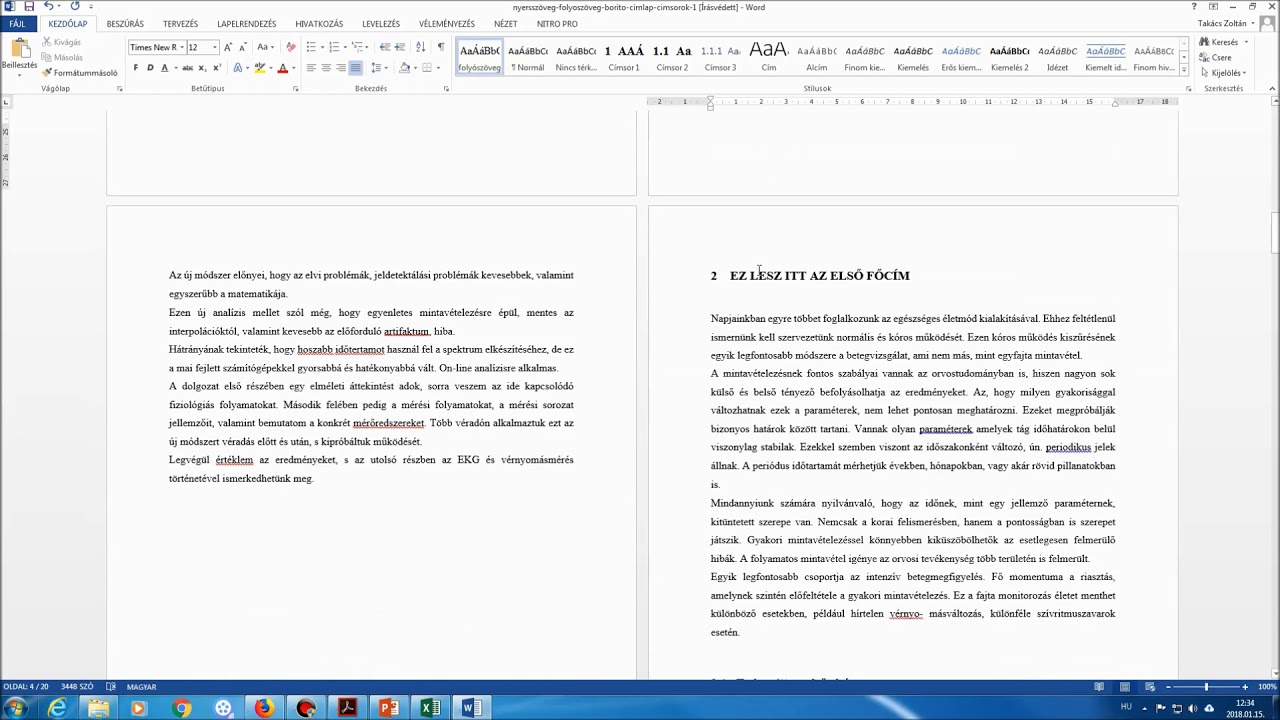Open Betűtípus font dialog launcher

coord(296,89)
